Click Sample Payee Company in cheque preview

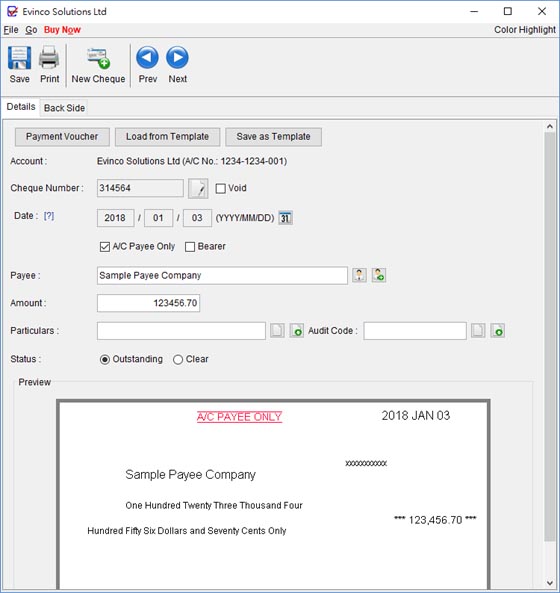(x=190, y=475)
